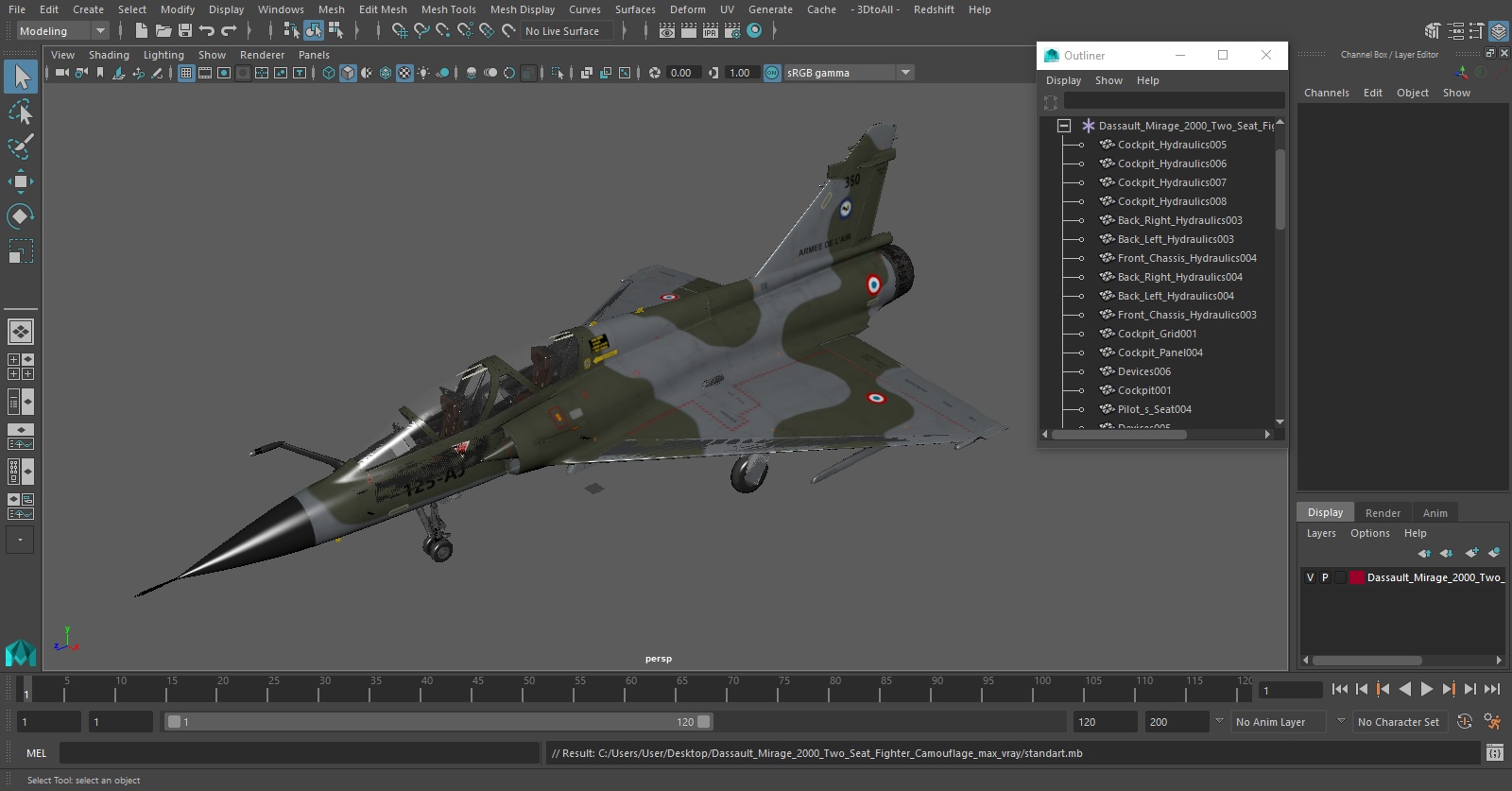
Task: Play animation backwards
Action: click(x=1405, y=690)
